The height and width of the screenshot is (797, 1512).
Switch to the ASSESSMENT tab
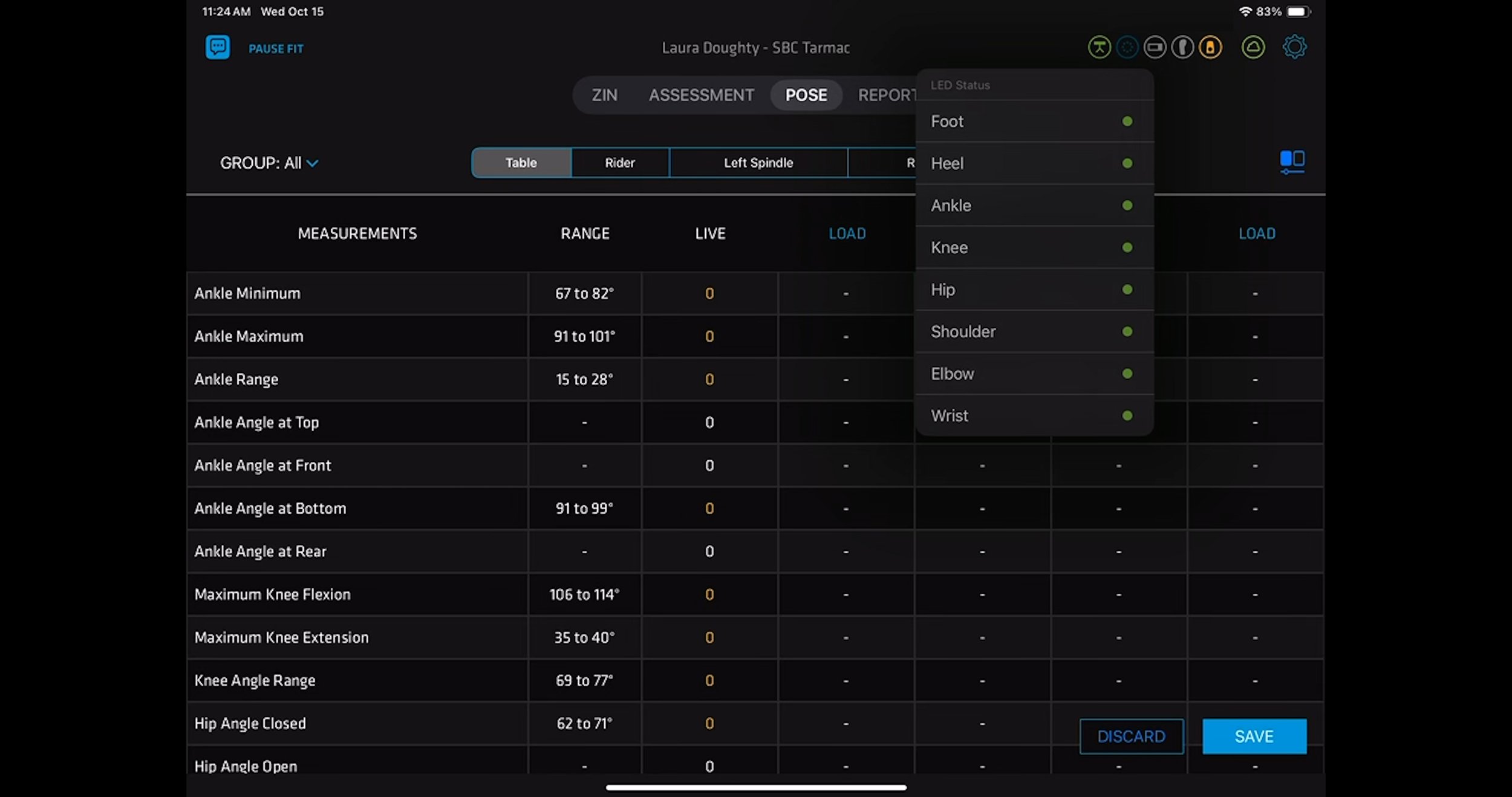[x=701, y=95]
